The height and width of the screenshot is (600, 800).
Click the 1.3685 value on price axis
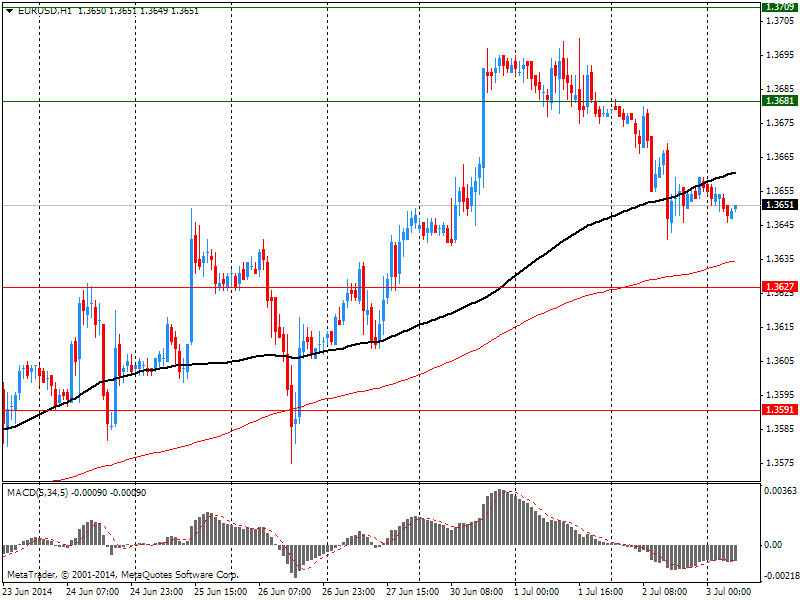780,89
